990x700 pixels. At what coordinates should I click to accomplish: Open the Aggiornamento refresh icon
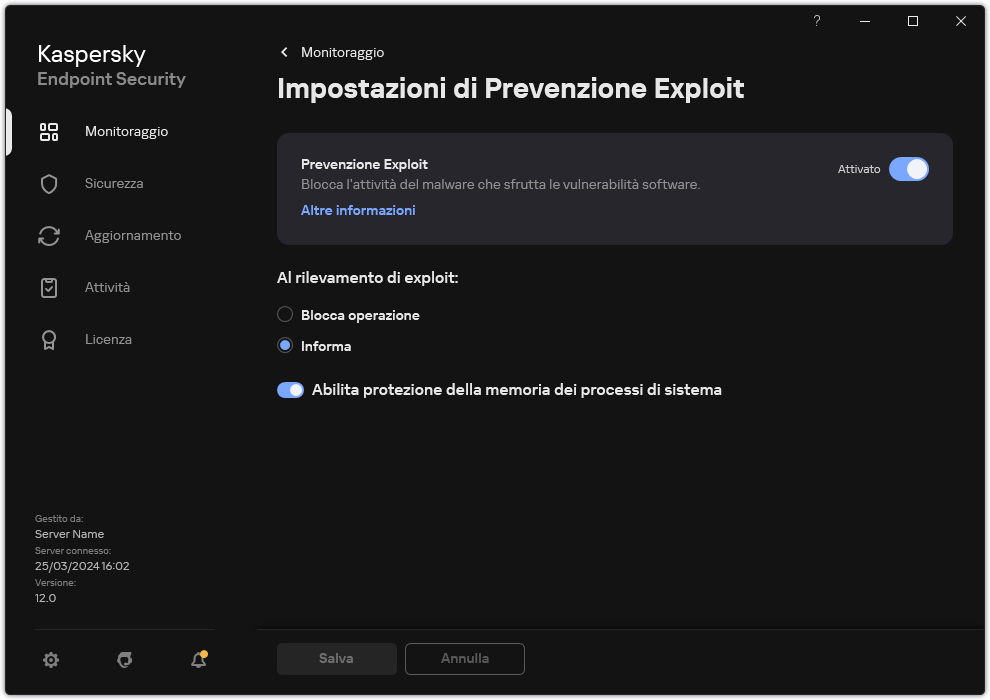(x=48, y=235)
